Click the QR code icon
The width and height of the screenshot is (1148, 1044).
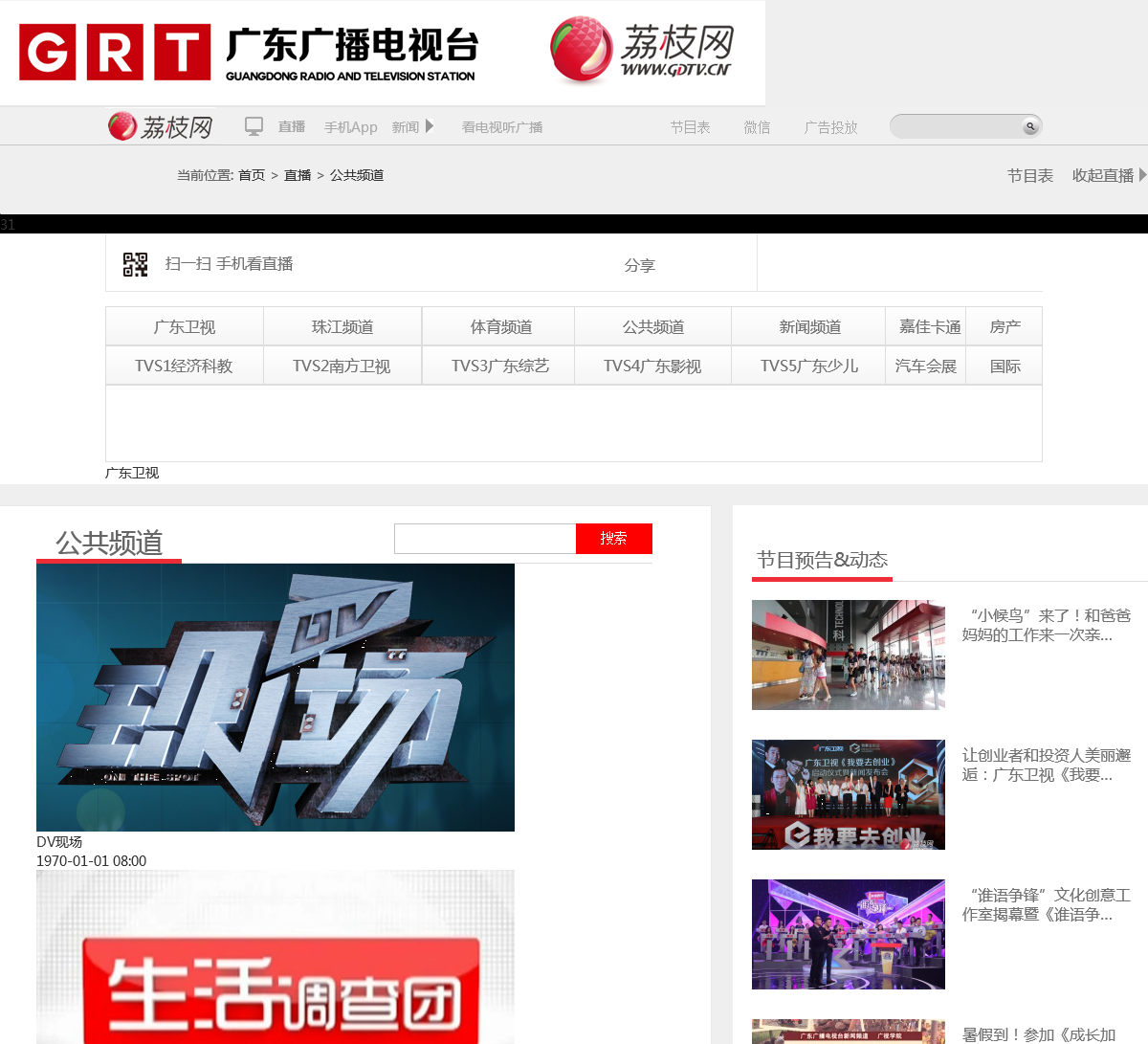[x=136, y=264]
